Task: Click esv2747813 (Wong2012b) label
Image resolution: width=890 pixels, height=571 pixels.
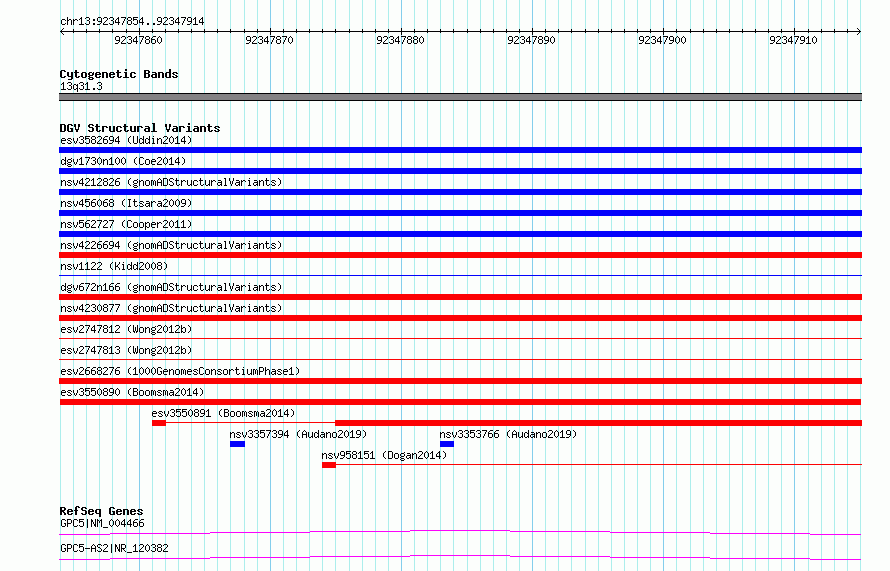Action: [126, 350]
